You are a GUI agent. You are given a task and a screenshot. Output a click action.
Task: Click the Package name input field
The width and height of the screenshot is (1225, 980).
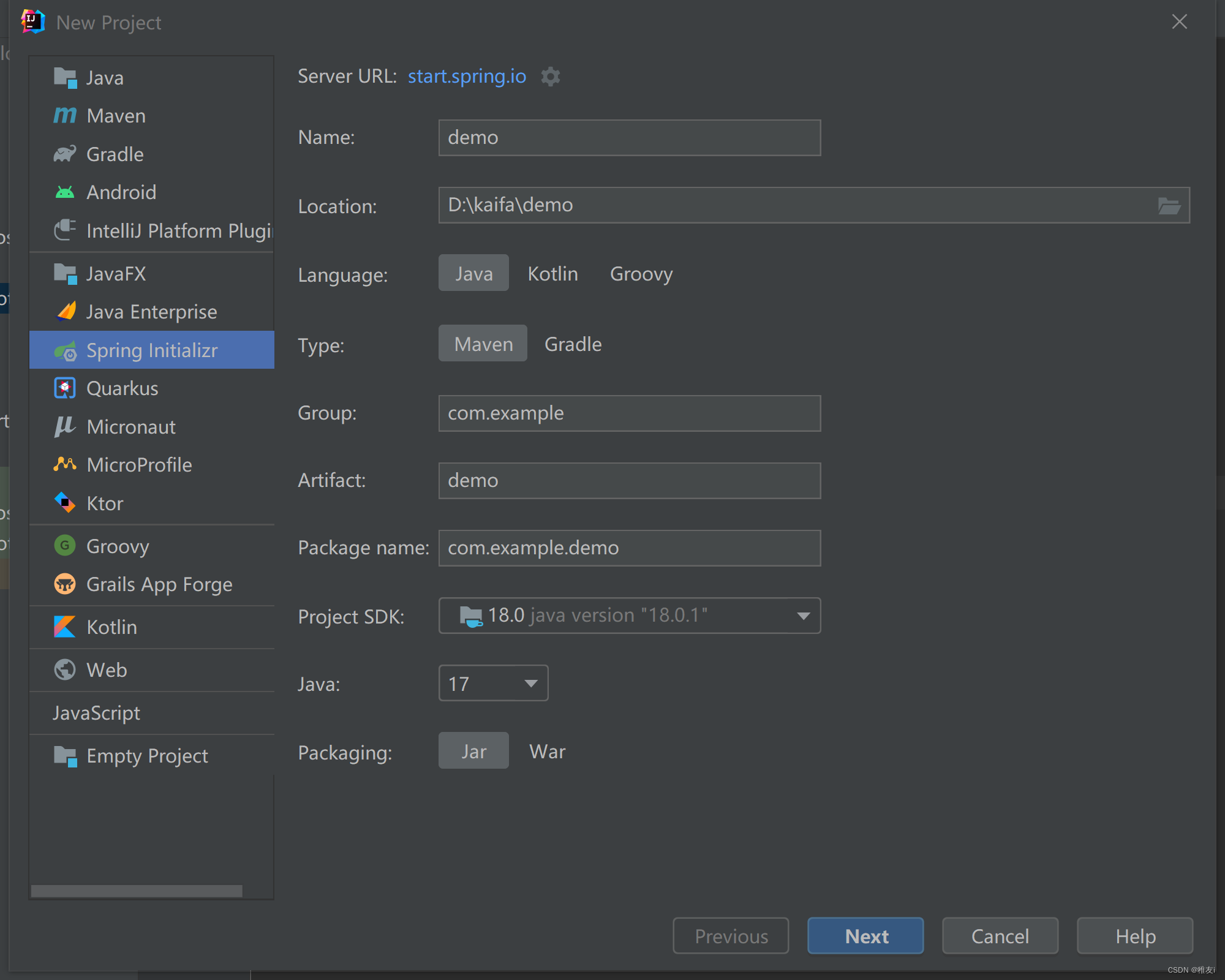pos(630,548)
